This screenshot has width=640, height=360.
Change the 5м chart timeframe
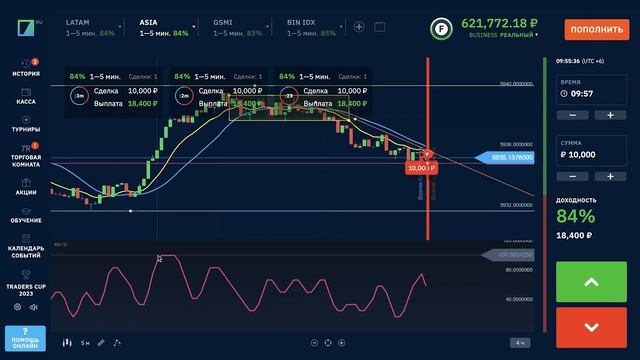click(85, 343)
